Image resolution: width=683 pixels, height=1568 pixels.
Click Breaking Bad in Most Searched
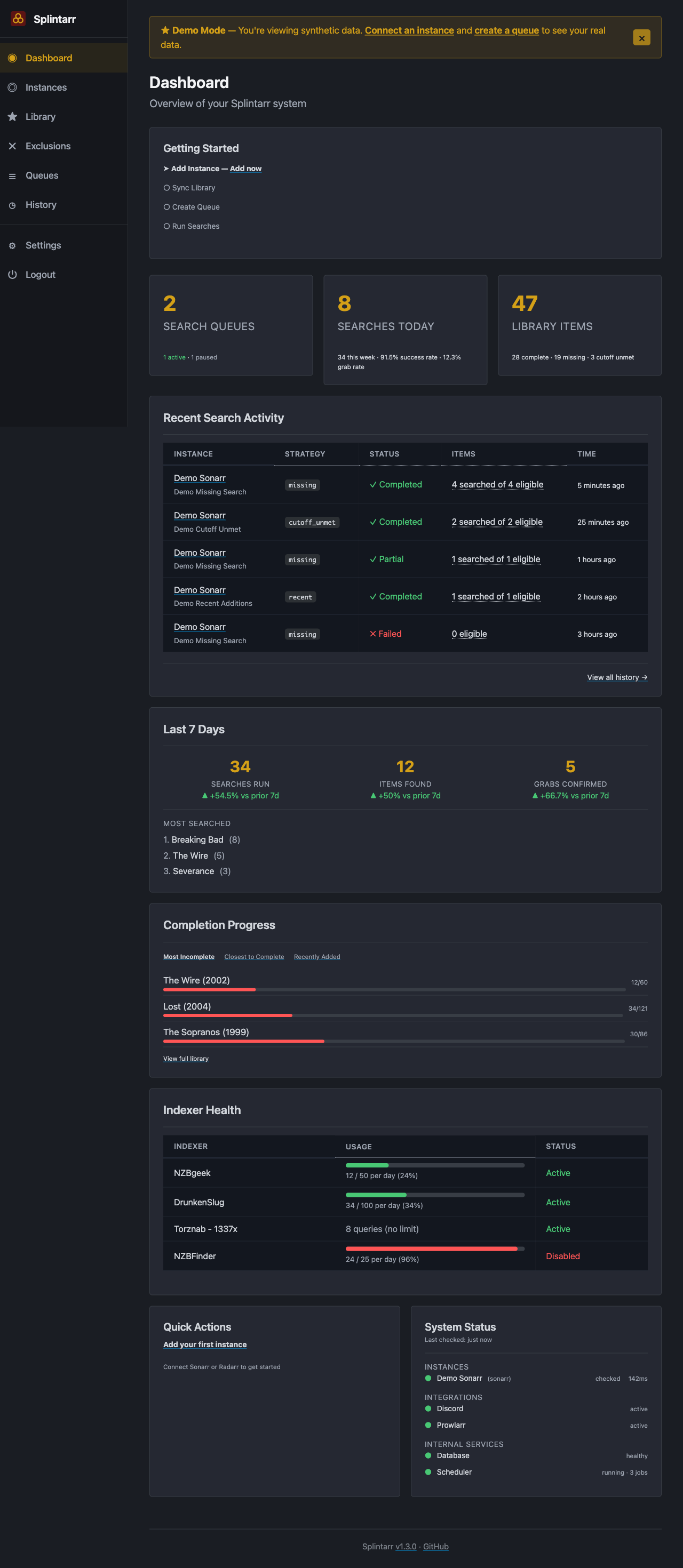[197, 839]
